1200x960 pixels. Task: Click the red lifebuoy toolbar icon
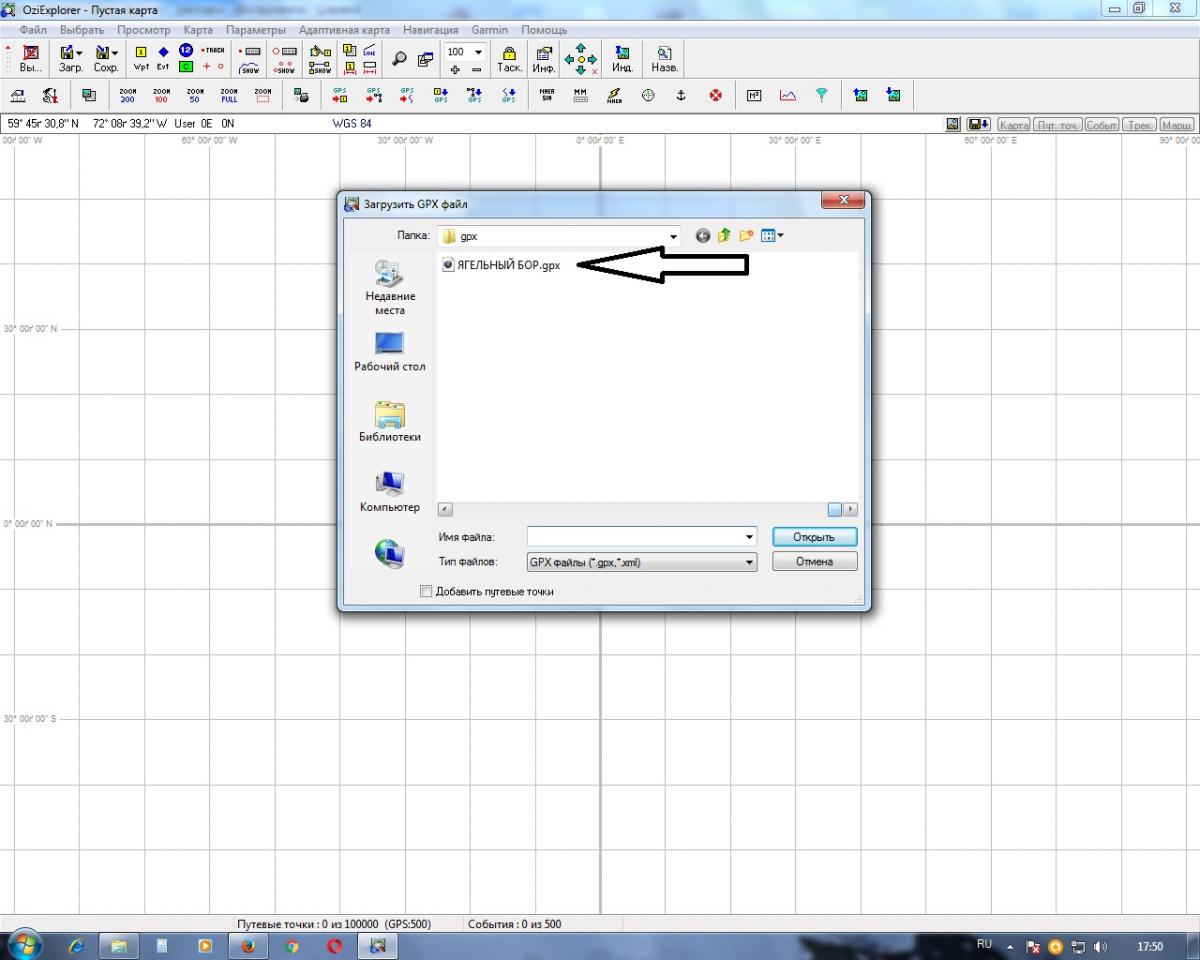coord(715,95)
